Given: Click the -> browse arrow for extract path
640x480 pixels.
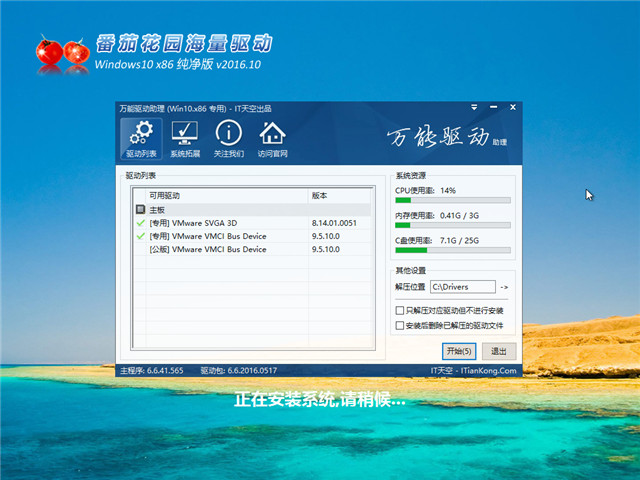Looking at the screenshot, I should click(504, 287).
